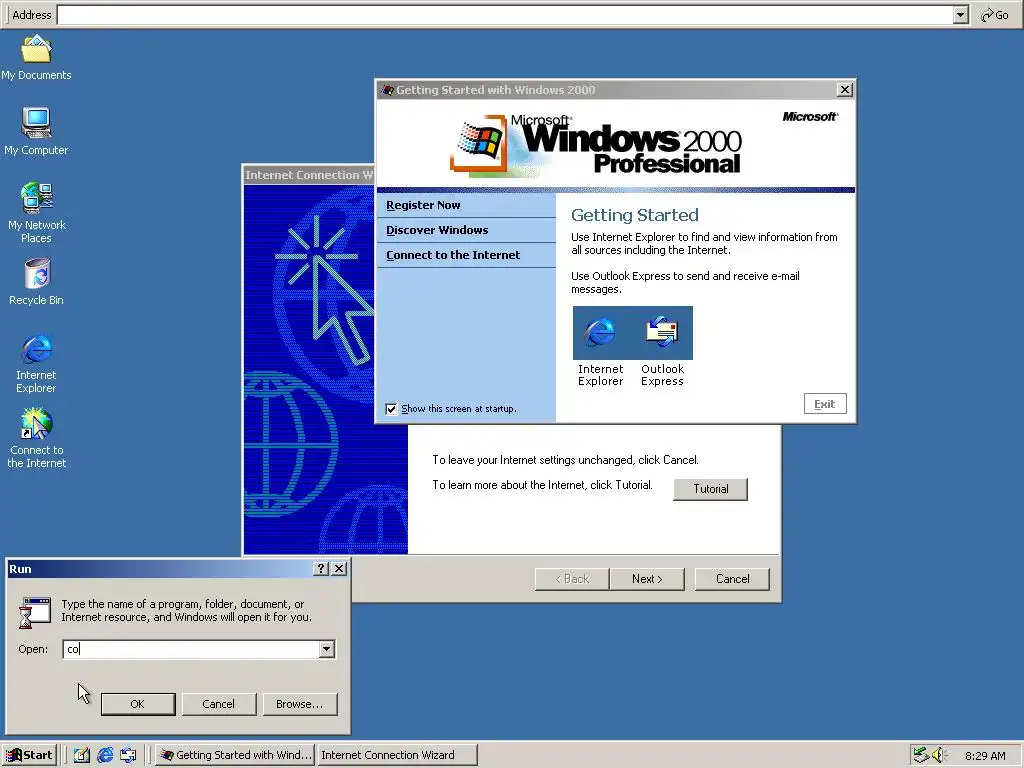Click Exit in Getting Started window
1024x768 pixels.
coord(825,404)
